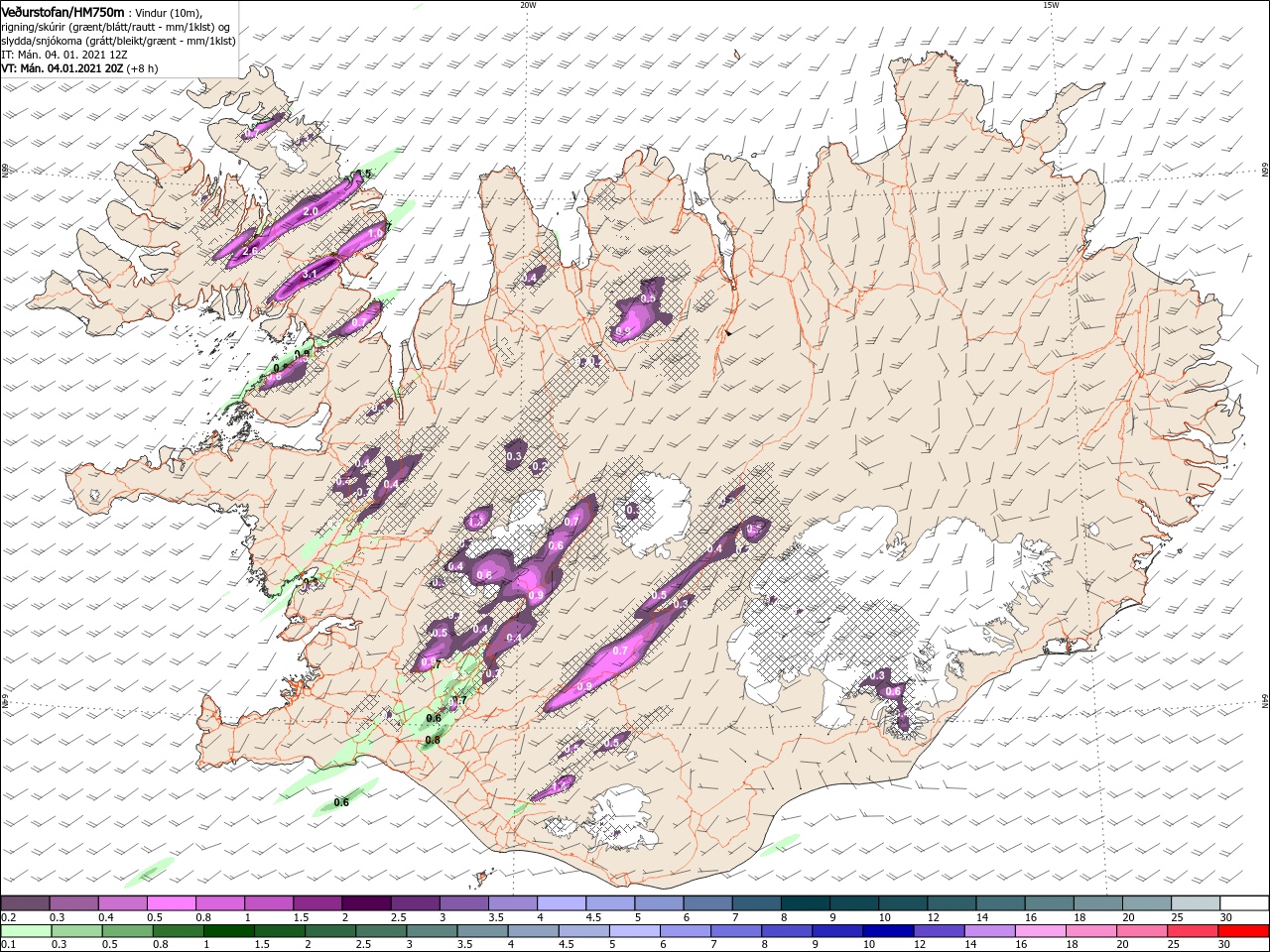Pick the hot pink 20 swatch in lower legend

(x=1141, y=931)
